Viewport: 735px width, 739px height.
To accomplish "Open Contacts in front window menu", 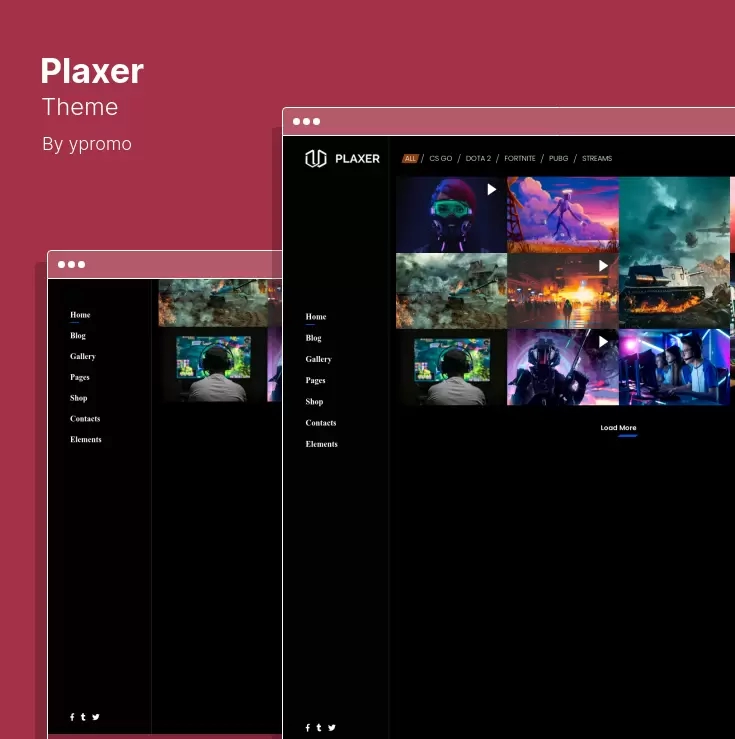I will 321,423.
